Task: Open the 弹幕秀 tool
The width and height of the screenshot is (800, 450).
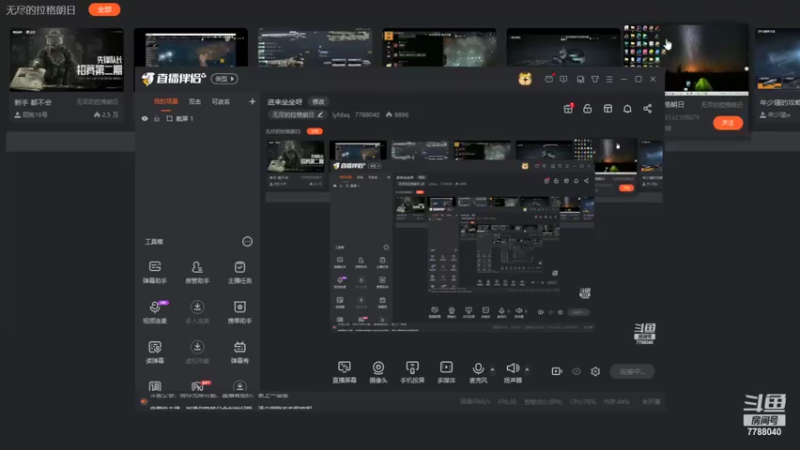Action: pyautogui.click(x=239, y=352)
